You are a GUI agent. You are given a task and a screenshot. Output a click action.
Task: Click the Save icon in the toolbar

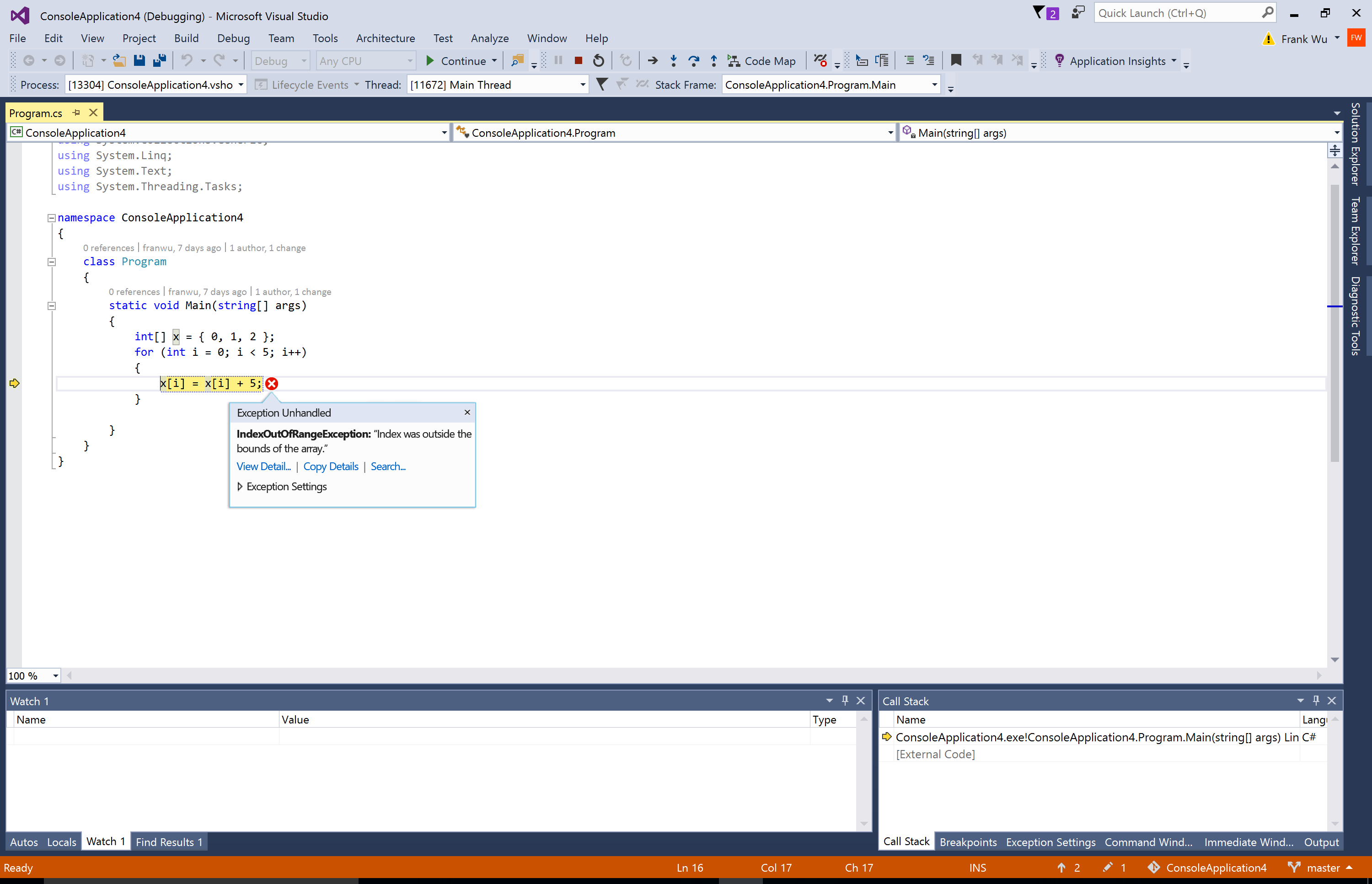[x=139, y=61]
